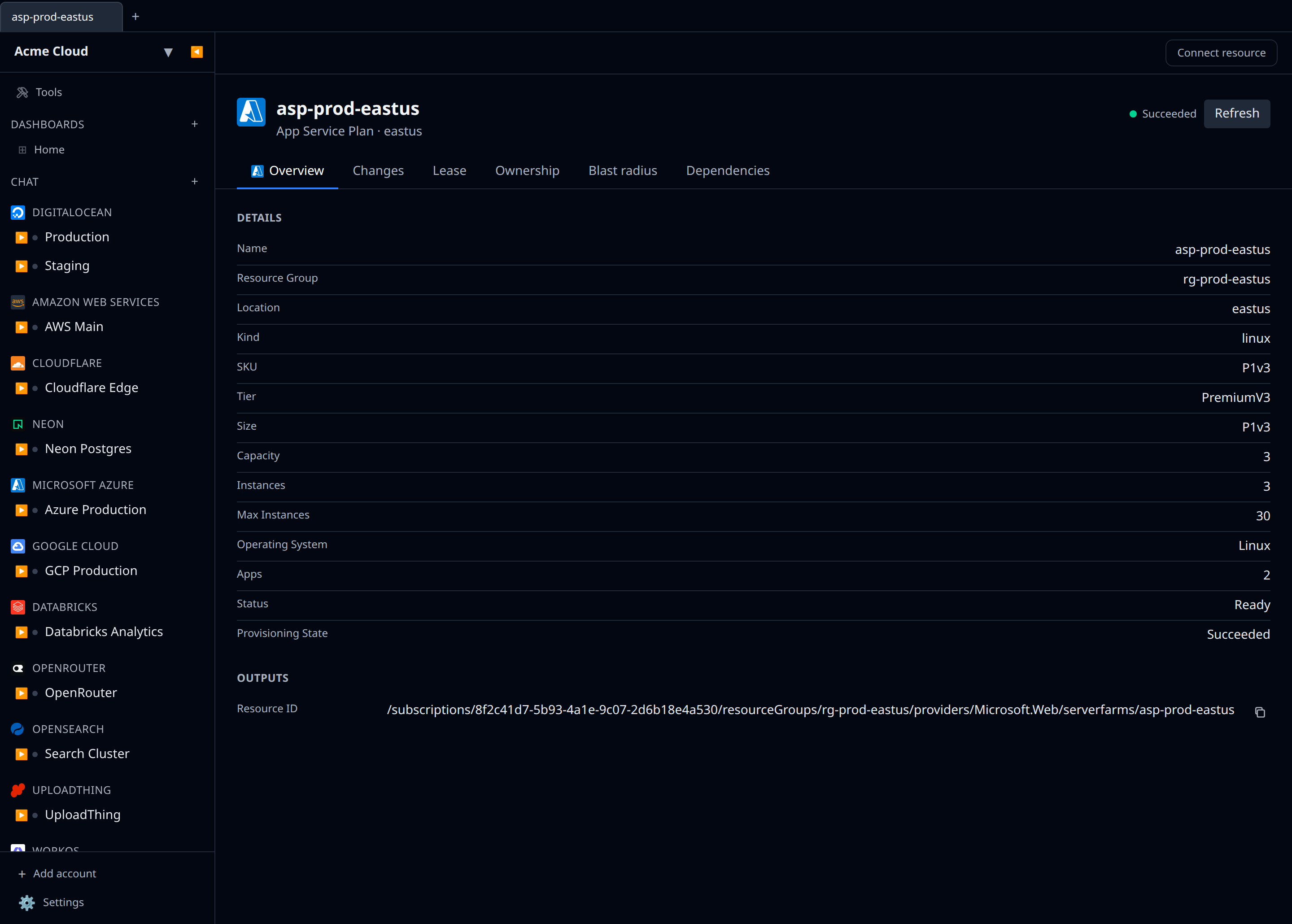Expand the GCP Production arrow
1292x924 pixels.
(22, 571)
